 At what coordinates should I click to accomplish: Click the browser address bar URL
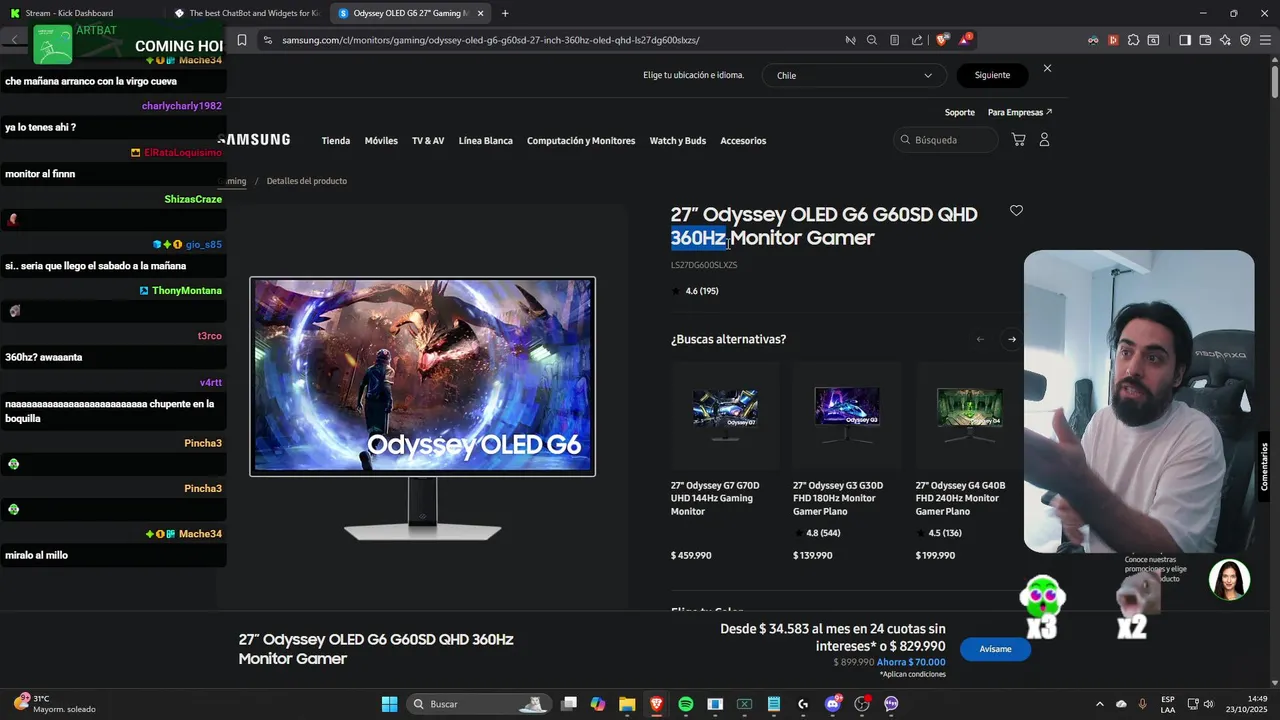(x=491, y=40)
